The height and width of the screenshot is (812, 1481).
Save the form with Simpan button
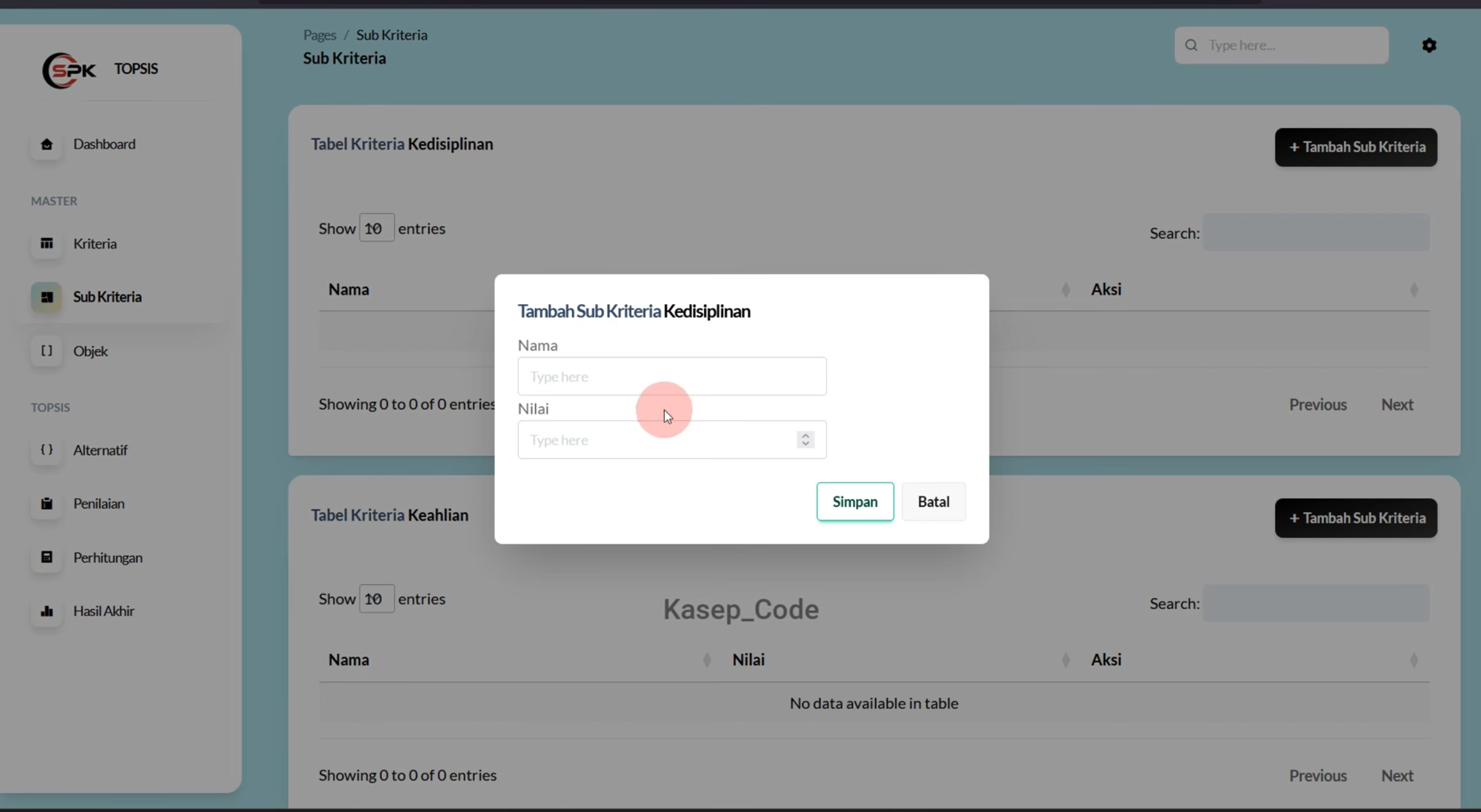click(855, 502)
